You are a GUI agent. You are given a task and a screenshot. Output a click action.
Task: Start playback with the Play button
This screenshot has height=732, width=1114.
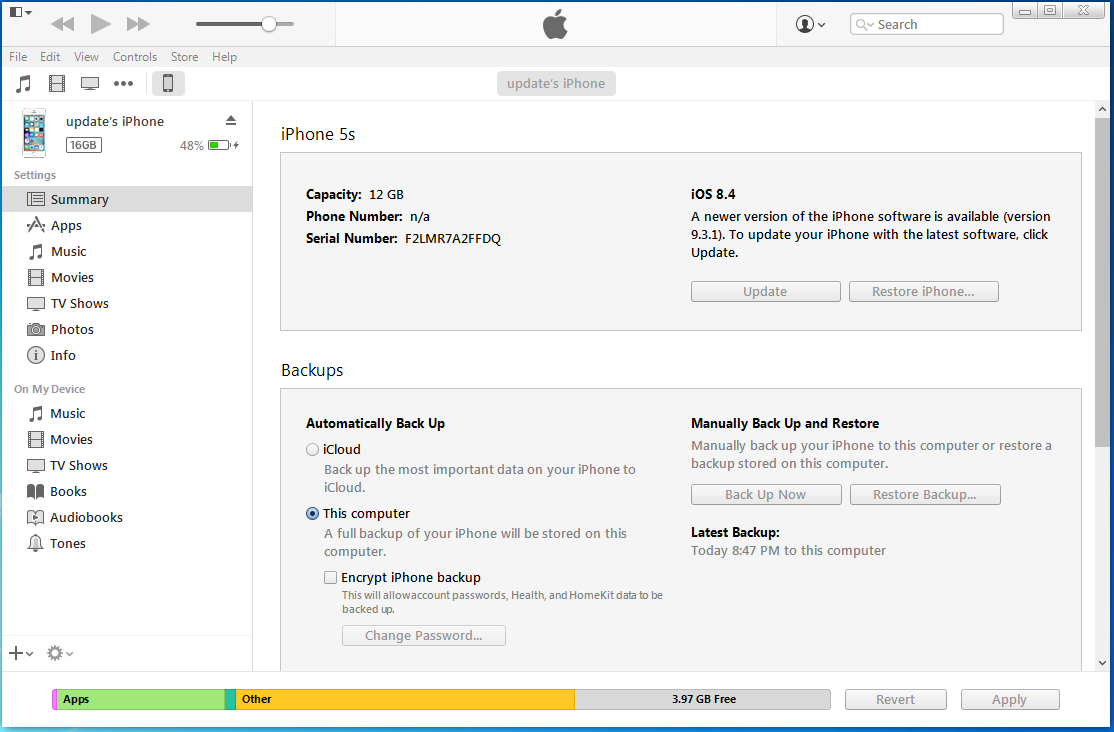pos(100,23)
